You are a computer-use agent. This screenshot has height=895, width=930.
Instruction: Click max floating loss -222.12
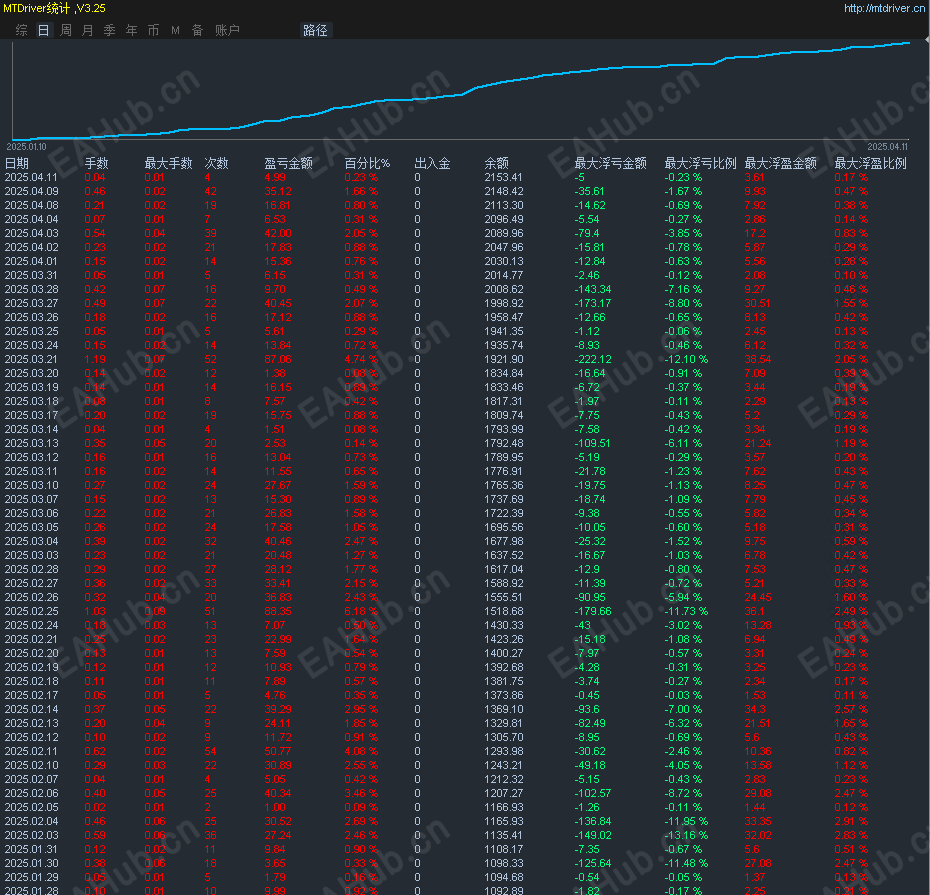tap(593, 359)
